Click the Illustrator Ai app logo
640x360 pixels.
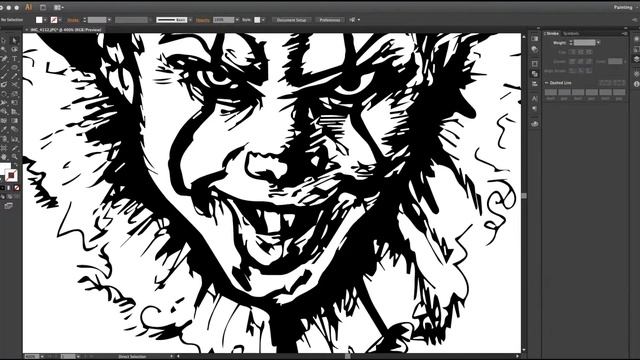pos(29,7)
